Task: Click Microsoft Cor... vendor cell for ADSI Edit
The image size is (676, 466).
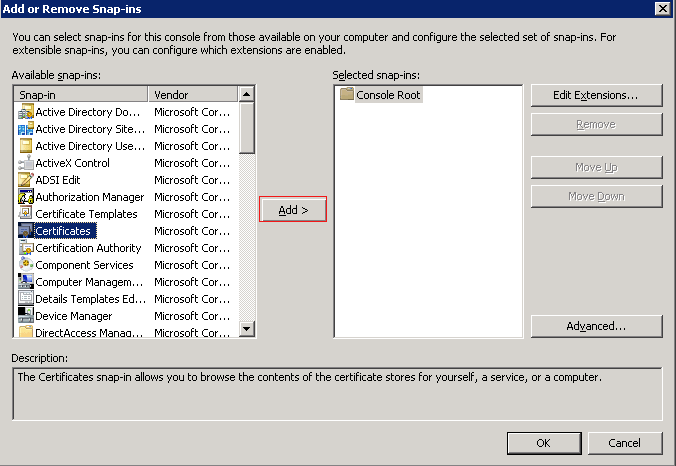Action: tap(192, 180)
